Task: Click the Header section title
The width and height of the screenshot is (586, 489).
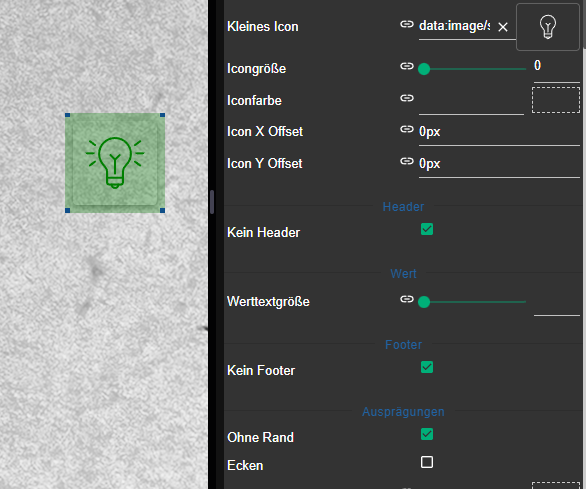Action: (x=403, y=207)
